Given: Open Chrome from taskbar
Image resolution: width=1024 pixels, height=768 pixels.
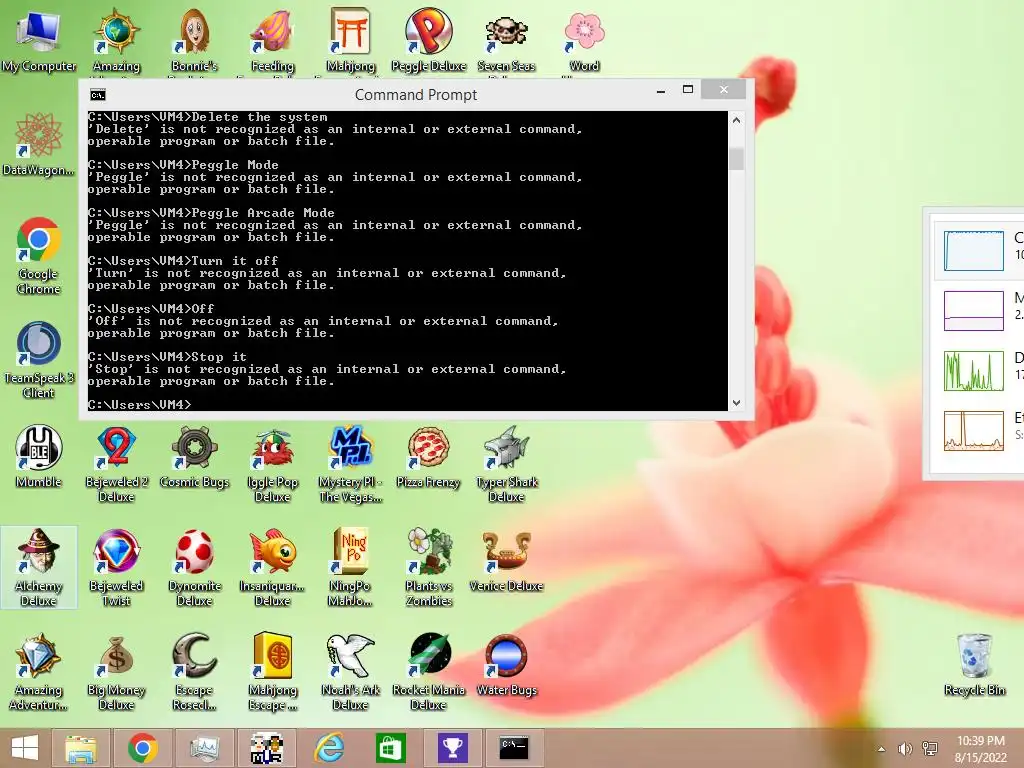Looking at the screenshot, I should pos(142,748).
